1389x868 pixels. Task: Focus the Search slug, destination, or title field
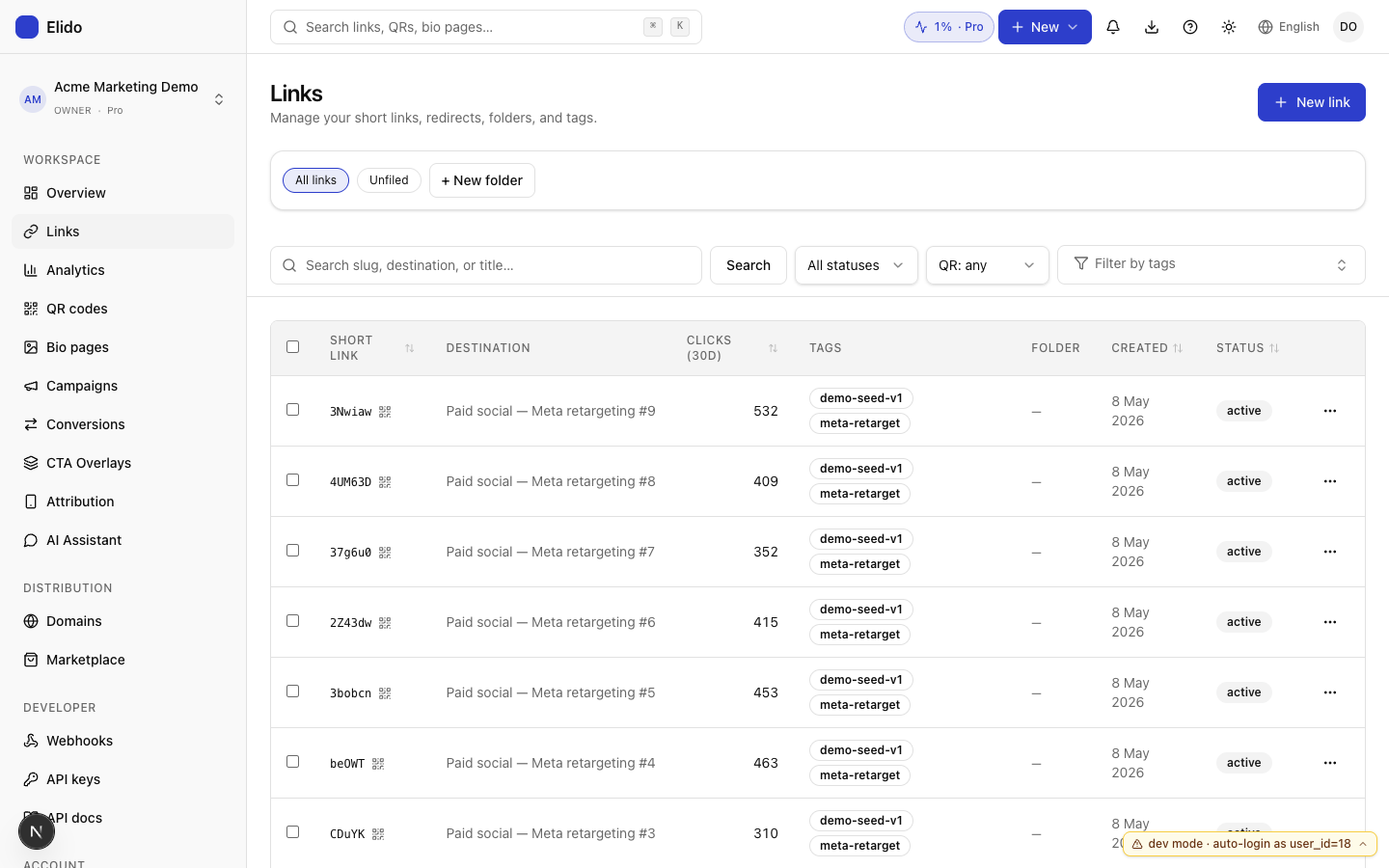pos(486,265)
